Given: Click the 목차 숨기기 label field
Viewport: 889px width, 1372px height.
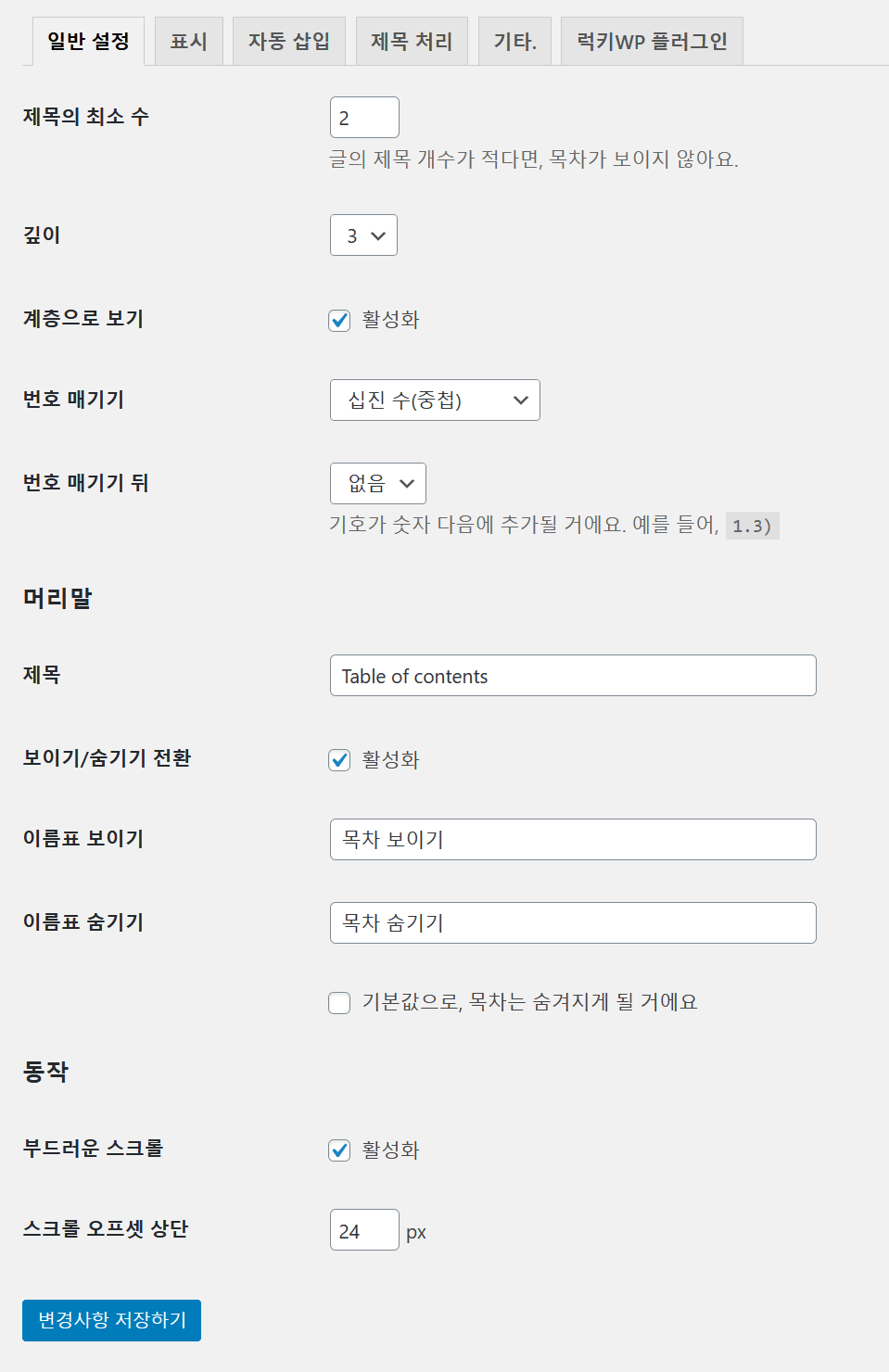Looking at the screenshot, I should click(573, 922).
